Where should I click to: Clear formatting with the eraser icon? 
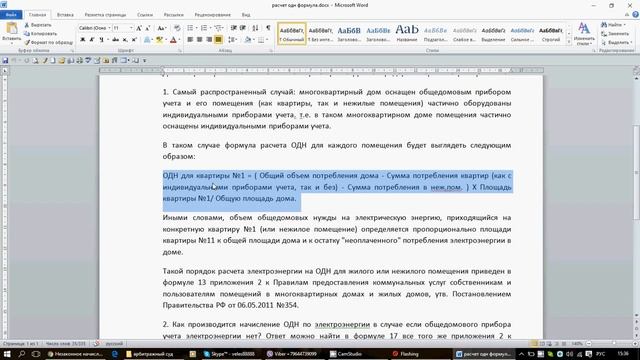pyautogui.click(x=177, y=28)
